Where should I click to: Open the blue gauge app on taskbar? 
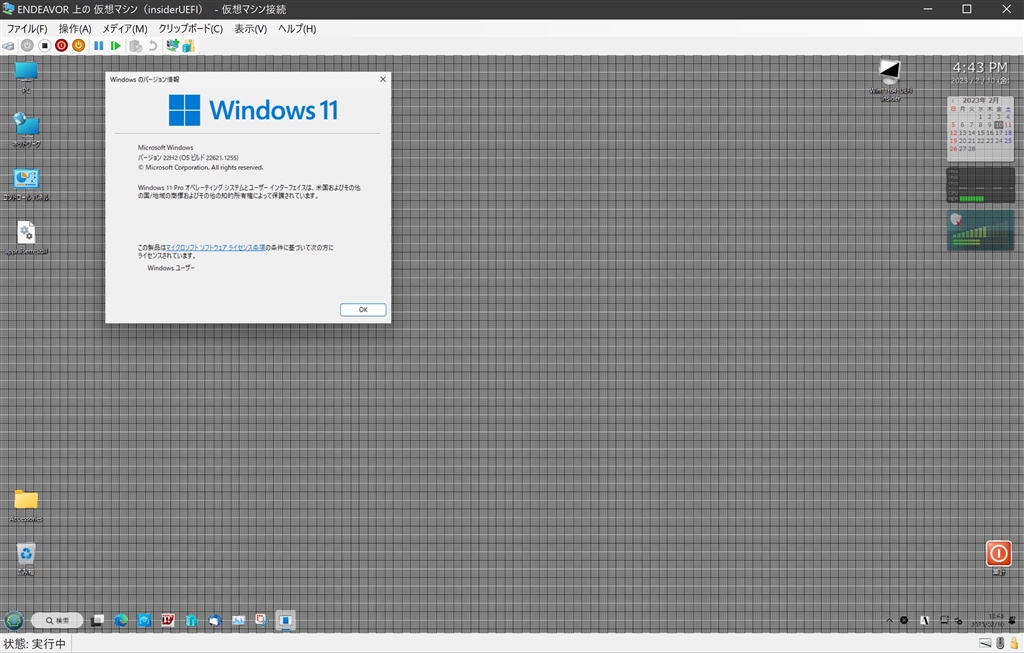(144, 620)
